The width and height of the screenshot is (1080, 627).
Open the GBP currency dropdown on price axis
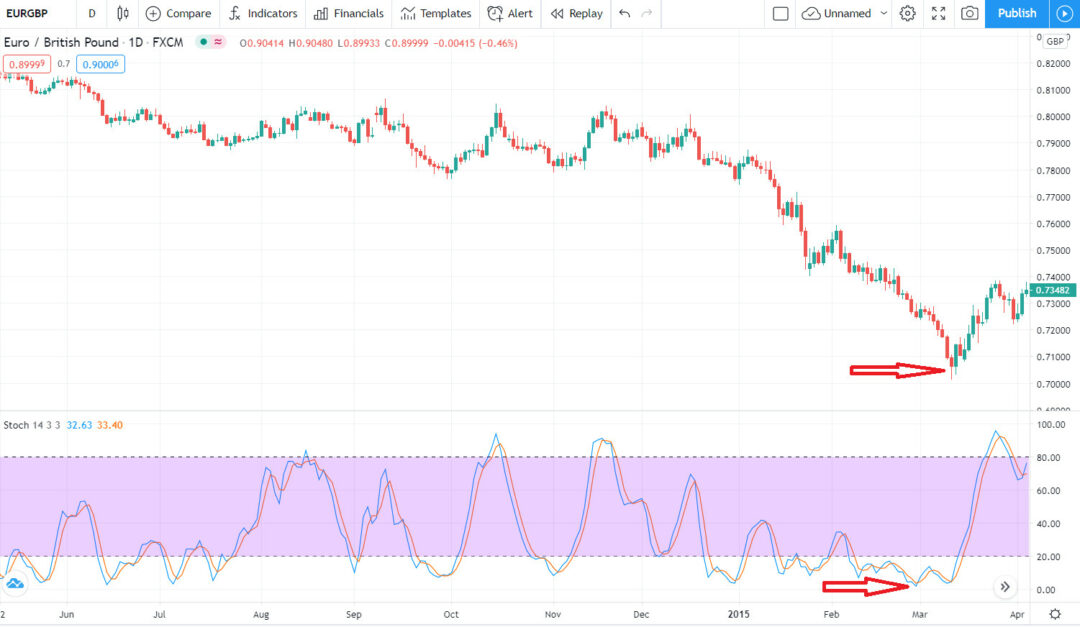click(1056, 41)
